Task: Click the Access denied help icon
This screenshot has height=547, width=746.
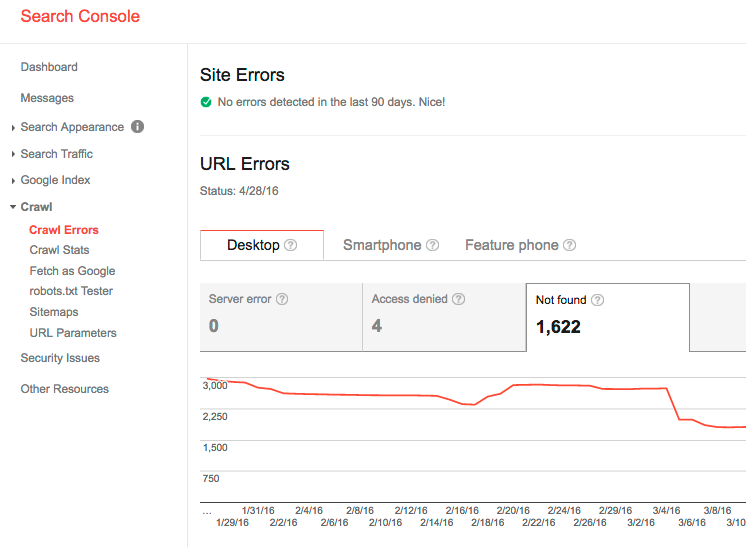Action: (x=459, y=299)
